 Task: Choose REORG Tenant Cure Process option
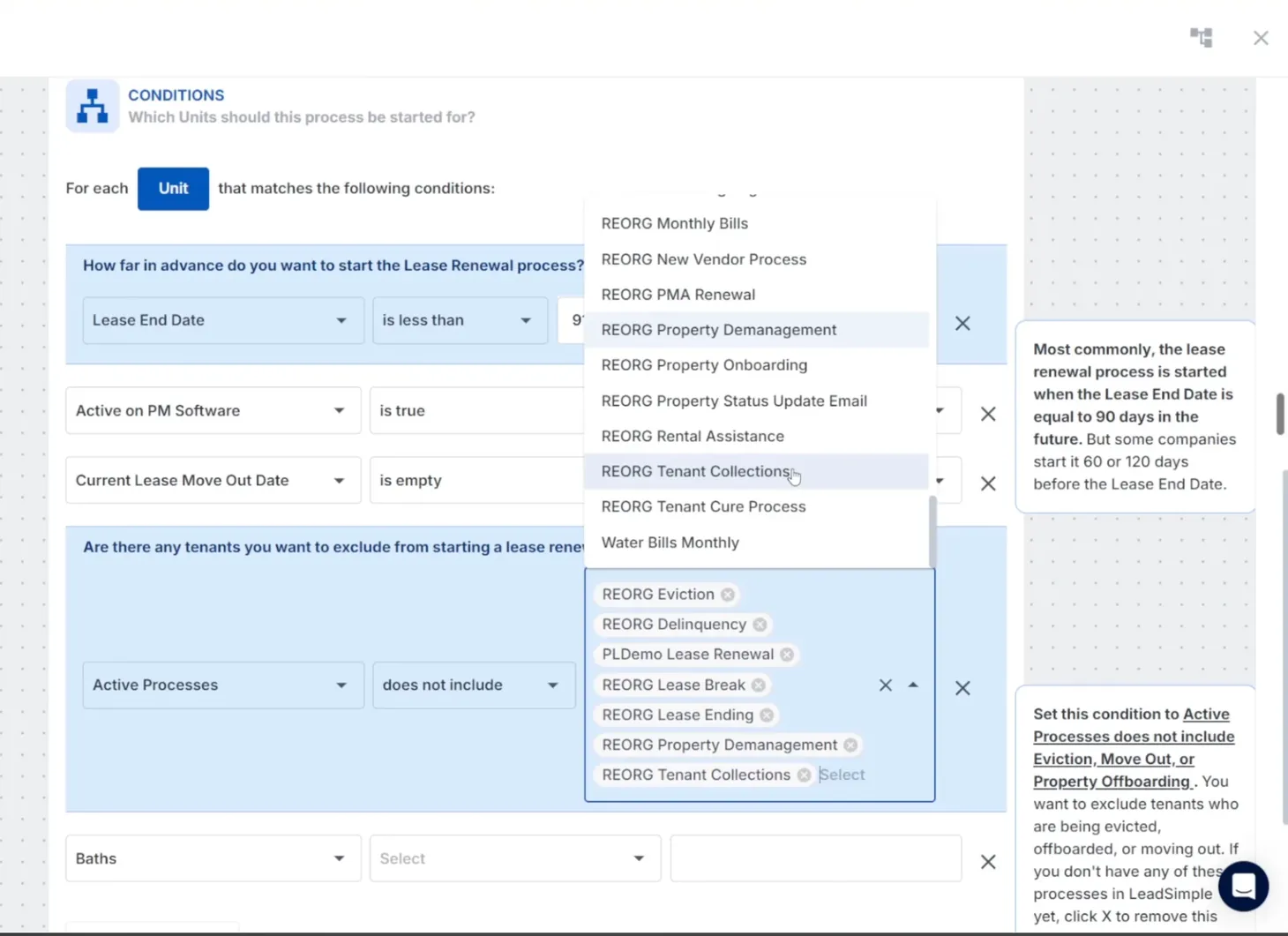tap(757, 506)
